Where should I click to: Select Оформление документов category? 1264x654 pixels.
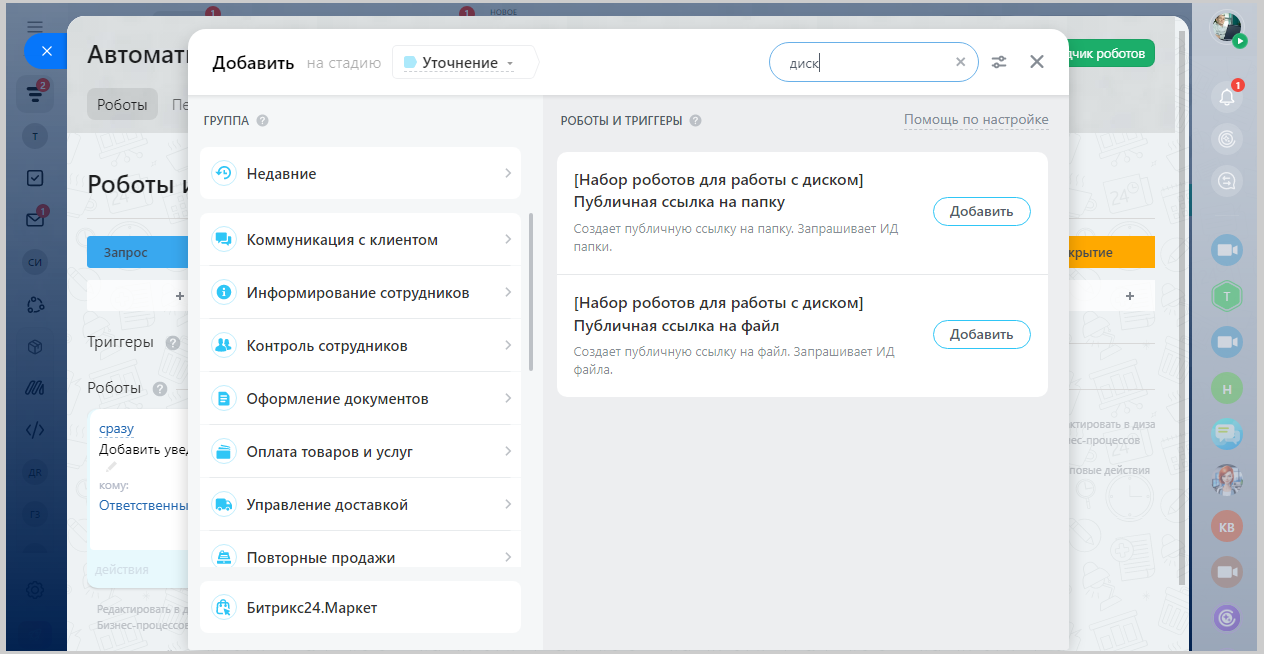[x=360, y=399]
